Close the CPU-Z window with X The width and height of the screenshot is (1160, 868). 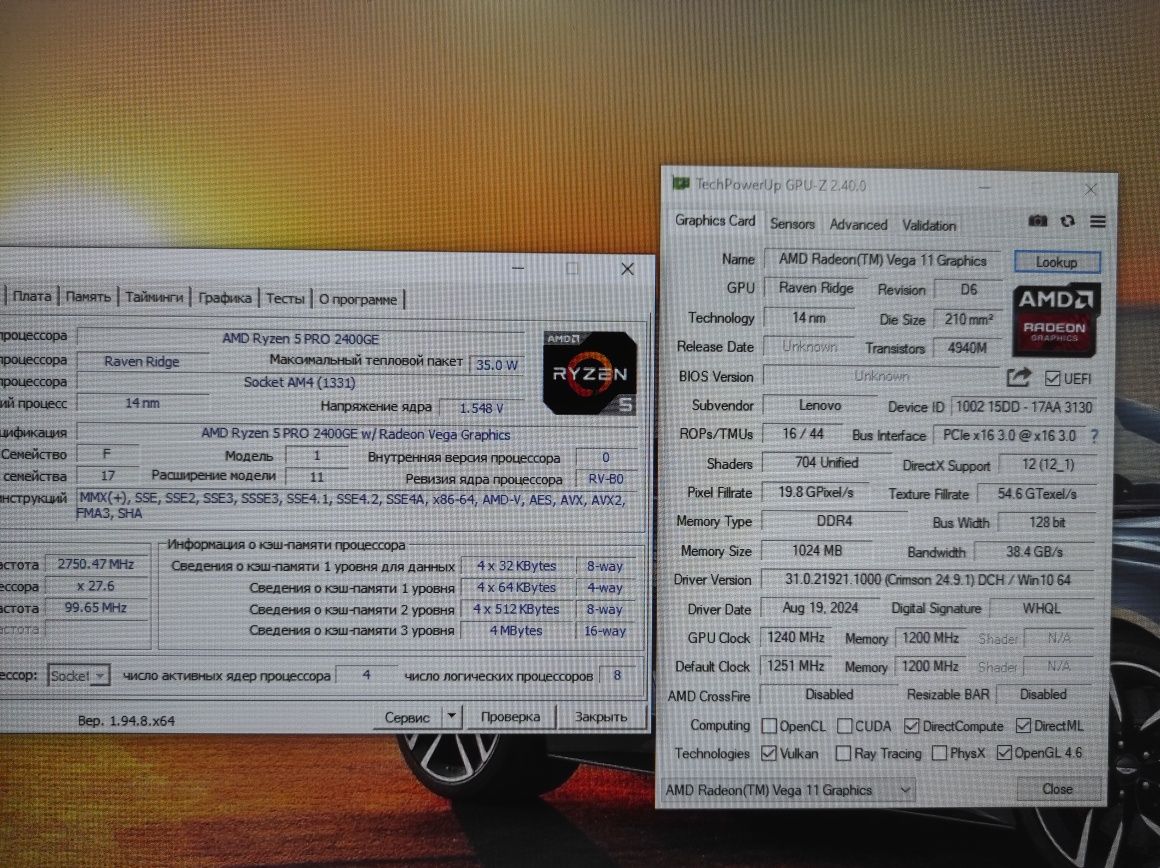pyautogui.click(x=627, y=269)
